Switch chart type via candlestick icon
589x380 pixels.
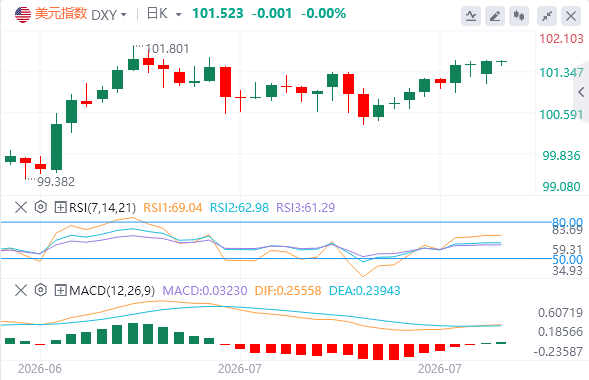[x=519, y=16]
